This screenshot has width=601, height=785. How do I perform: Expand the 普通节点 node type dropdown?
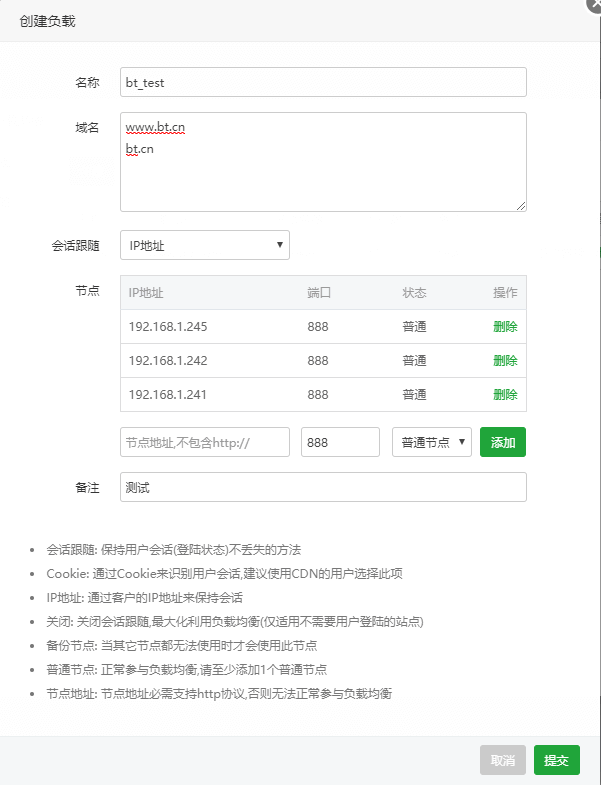tap(431, 442)
